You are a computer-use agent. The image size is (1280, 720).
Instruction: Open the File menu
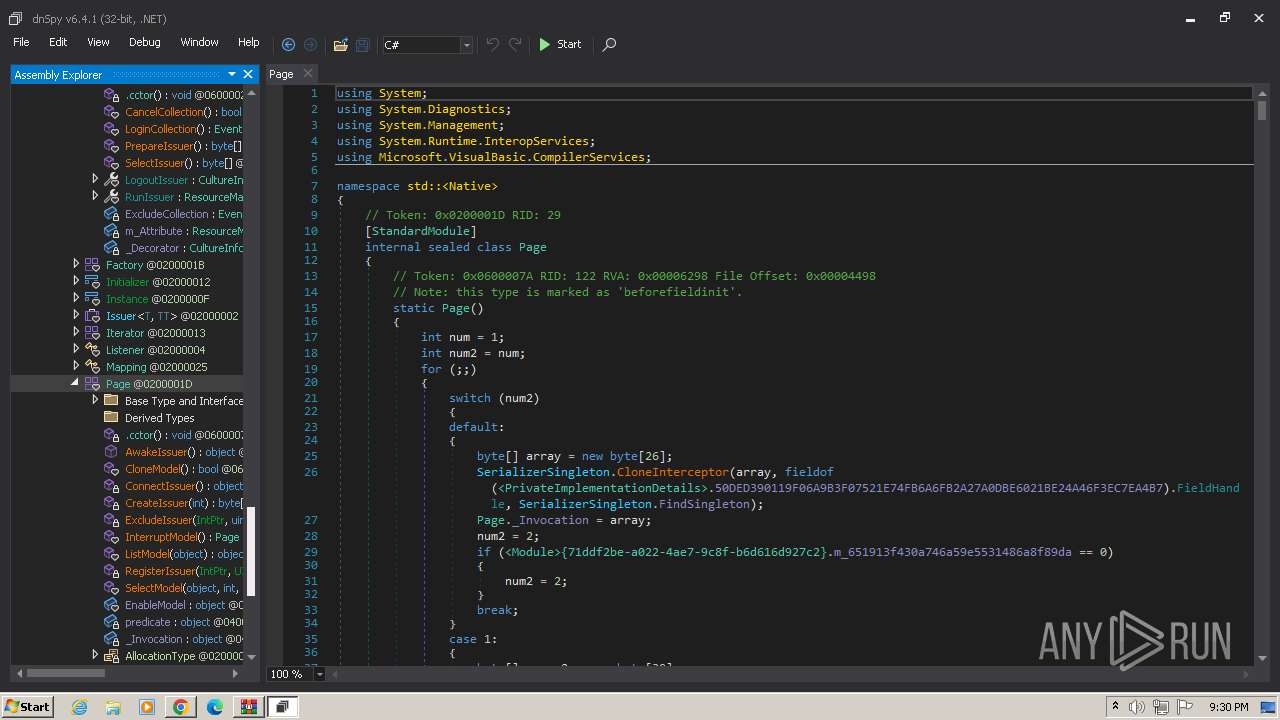coord(21,42)
